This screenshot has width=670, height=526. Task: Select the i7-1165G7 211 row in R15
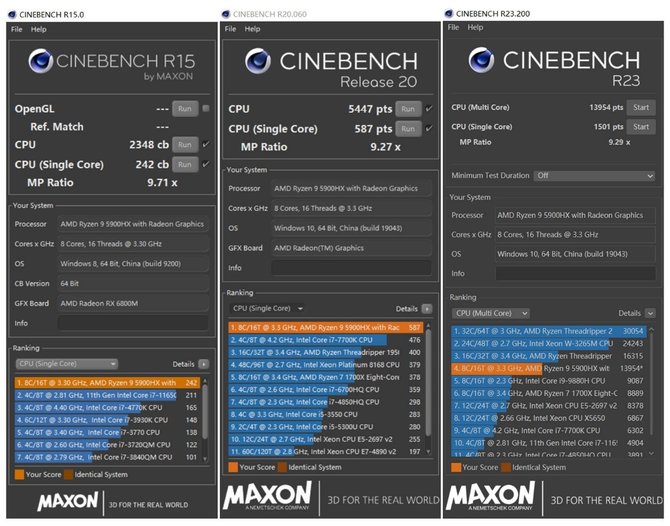click(x=107, y=395)
